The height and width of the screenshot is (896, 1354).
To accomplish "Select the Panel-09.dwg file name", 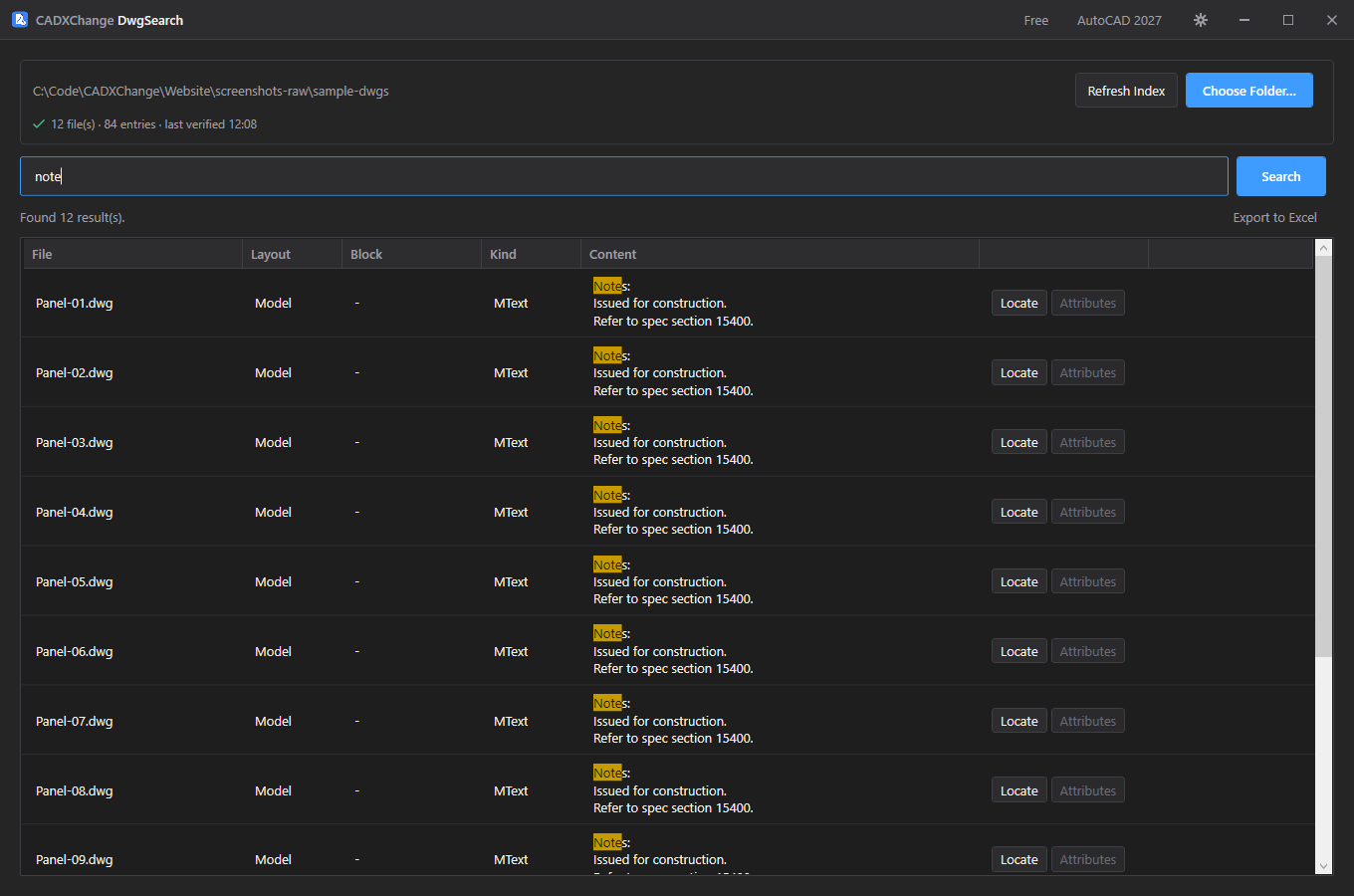I will coord(75,860).
